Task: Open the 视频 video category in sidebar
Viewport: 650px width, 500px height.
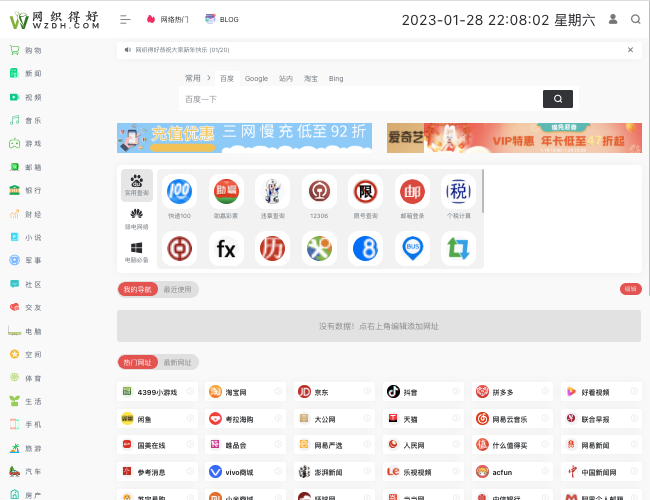Action: pyautogui.click(x=25, y=97)
